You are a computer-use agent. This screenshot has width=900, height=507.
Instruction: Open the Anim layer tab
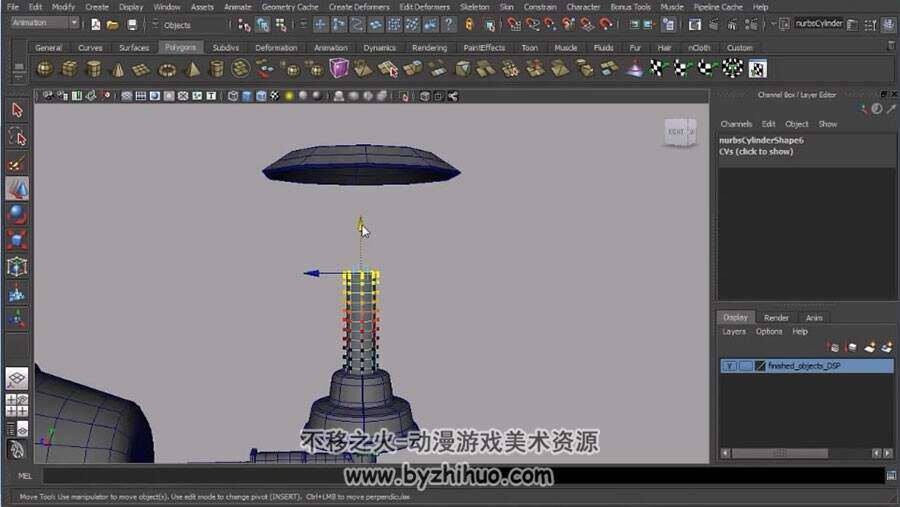tap(814, 318)
